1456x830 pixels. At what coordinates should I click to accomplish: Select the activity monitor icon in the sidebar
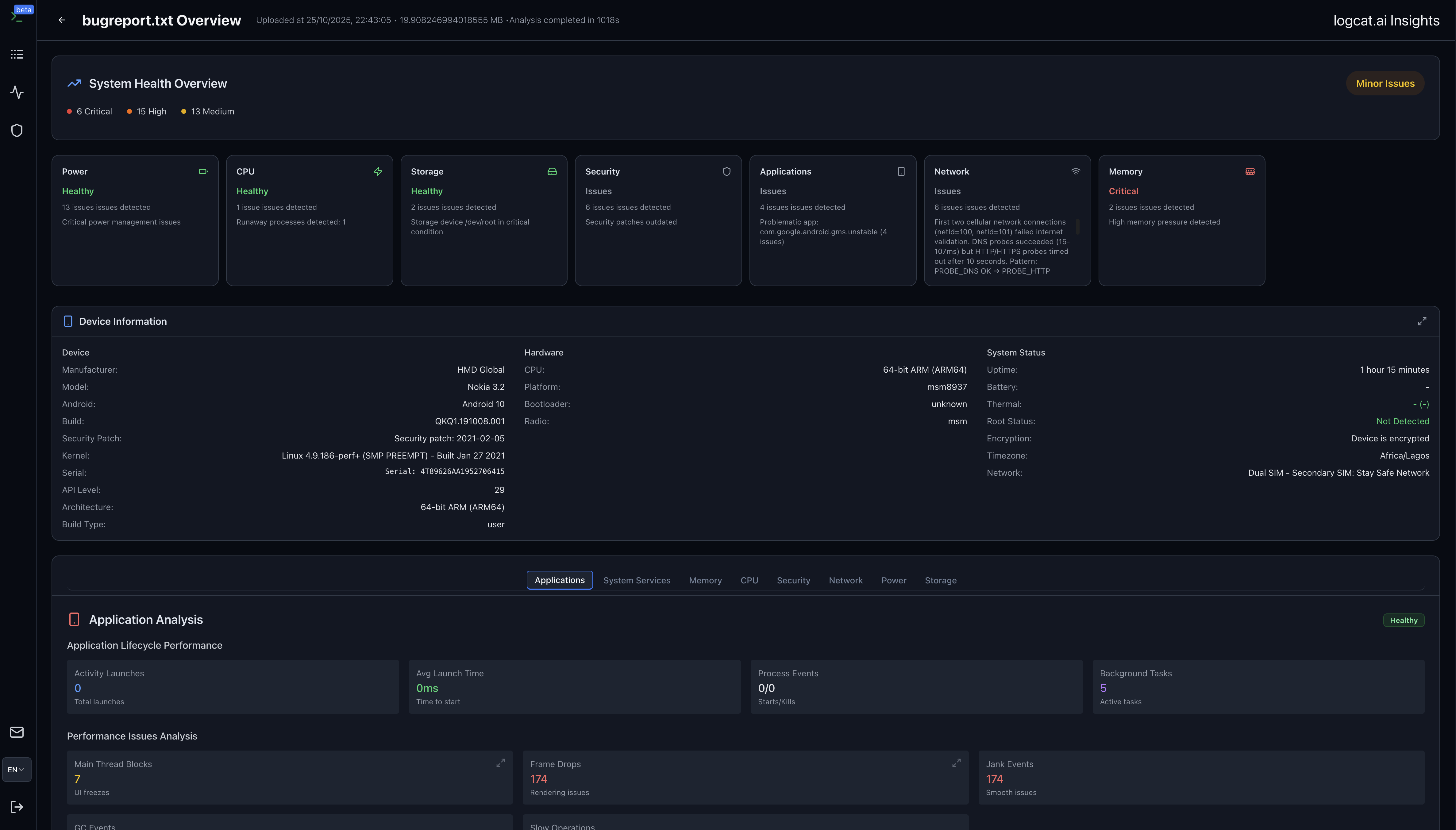click(x=17, y=92)
